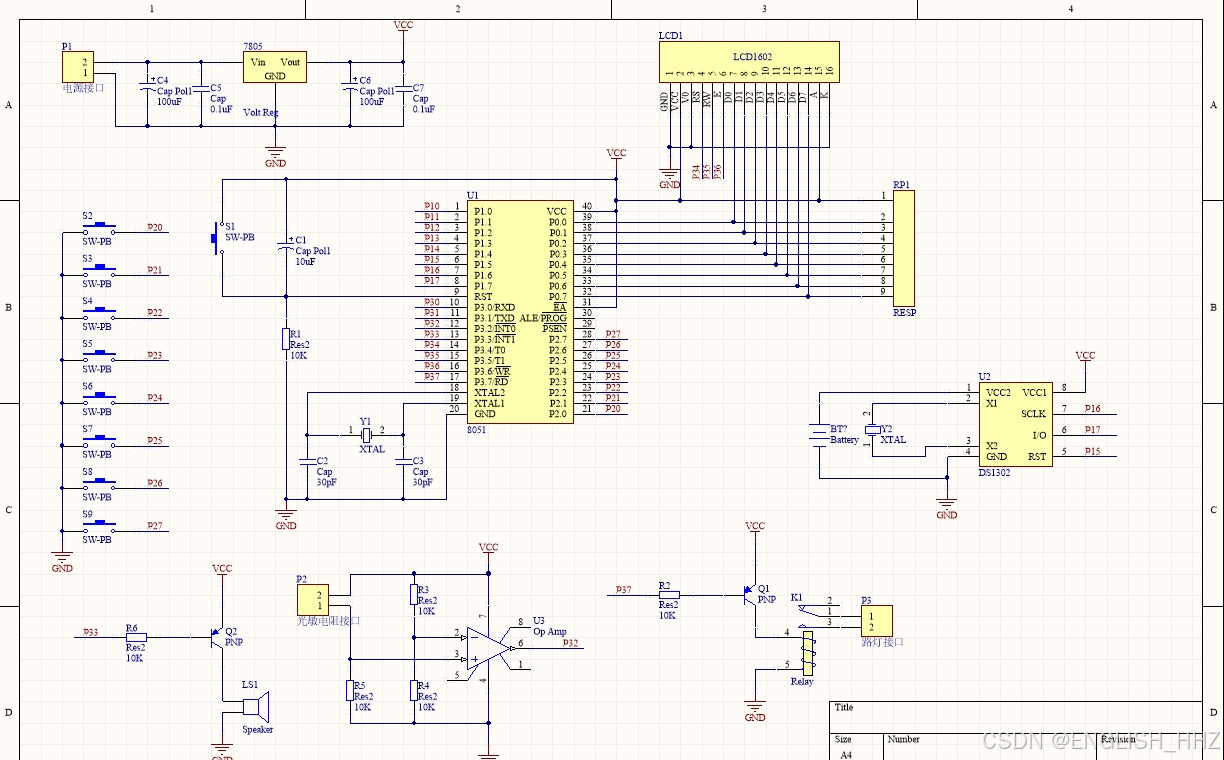Image resolution: width=1224 pixels, height=760 pixels.
Task: Click the P16 net label on DS1302 SCLK
Action: coord(1092,409)
